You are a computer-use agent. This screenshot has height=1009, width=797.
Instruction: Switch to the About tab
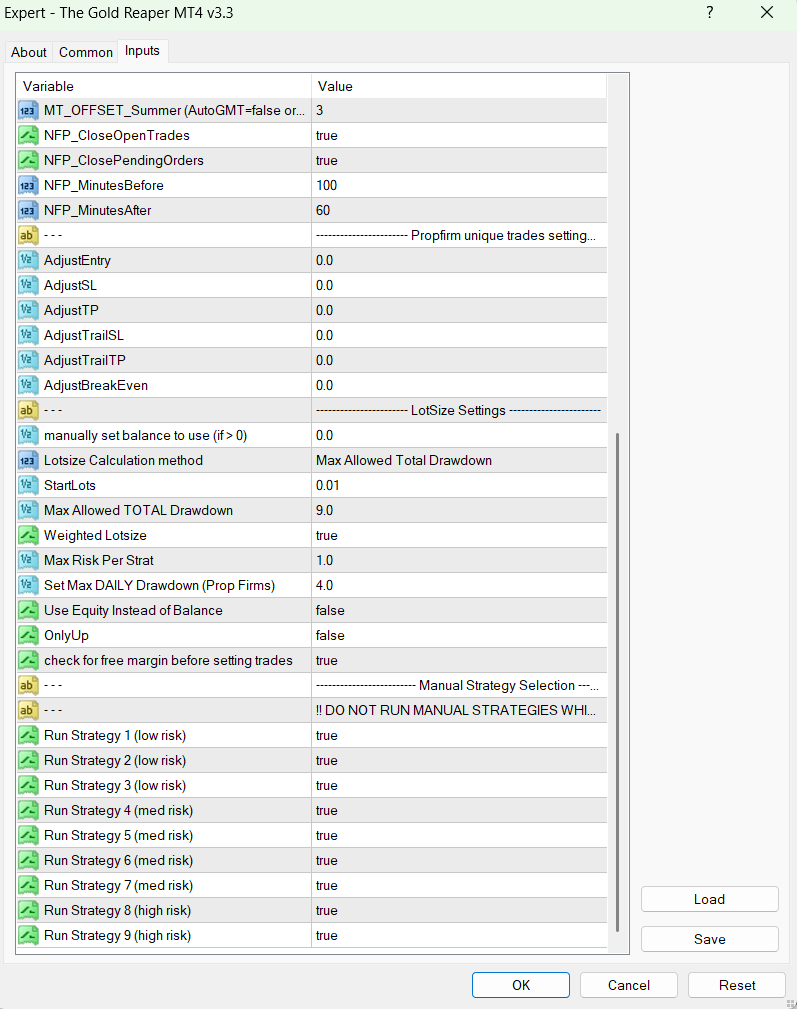29,52
